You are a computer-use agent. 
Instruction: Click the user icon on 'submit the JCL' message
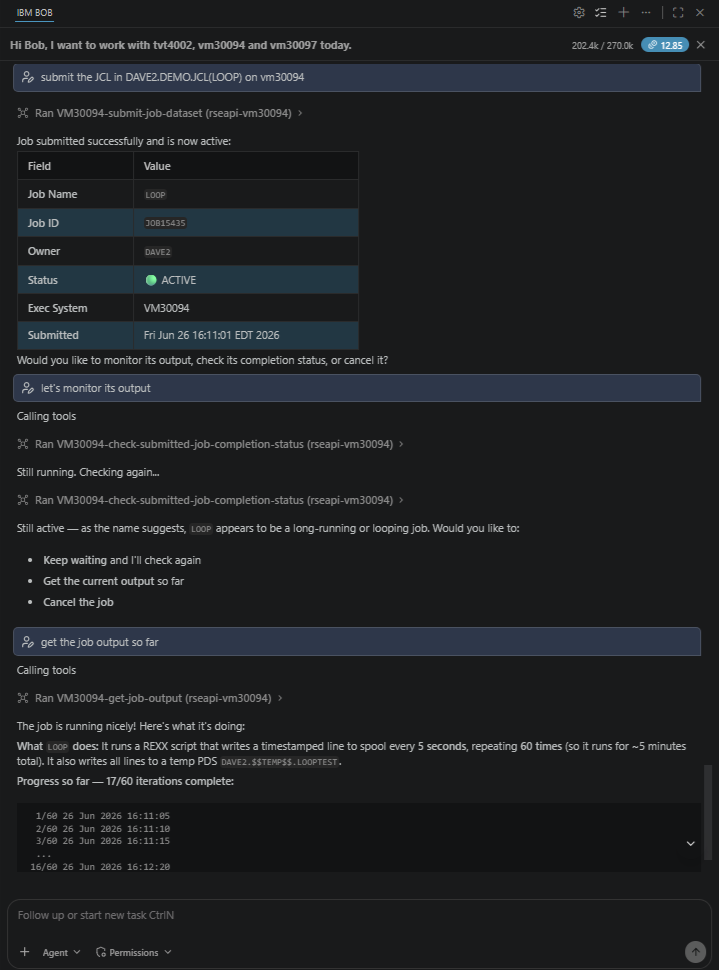pos(27,77)
